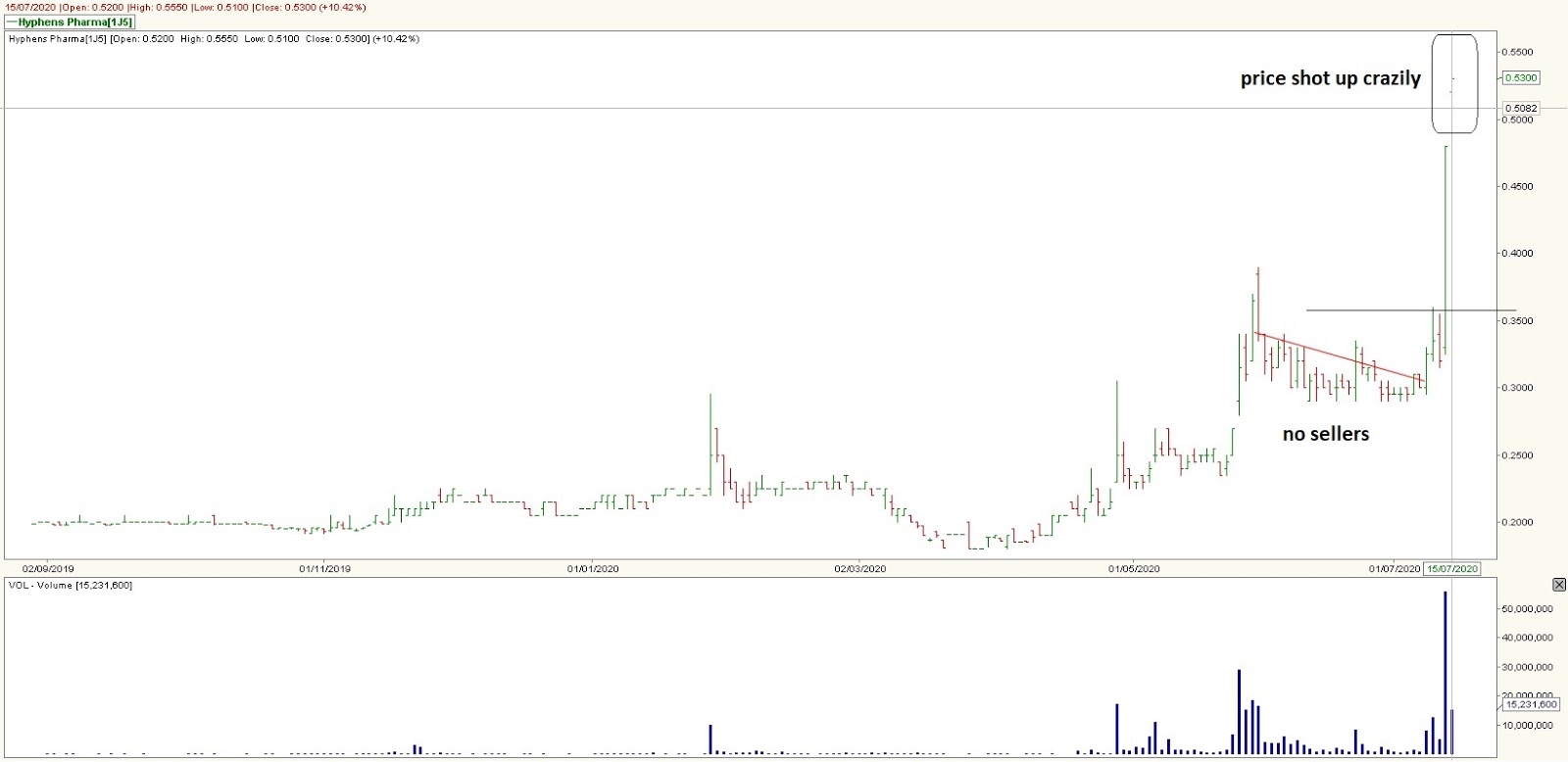Click the 0.3000 price axis label
The height and width of the screenshot is (762, 1568).
click(x=1519, y=388)
